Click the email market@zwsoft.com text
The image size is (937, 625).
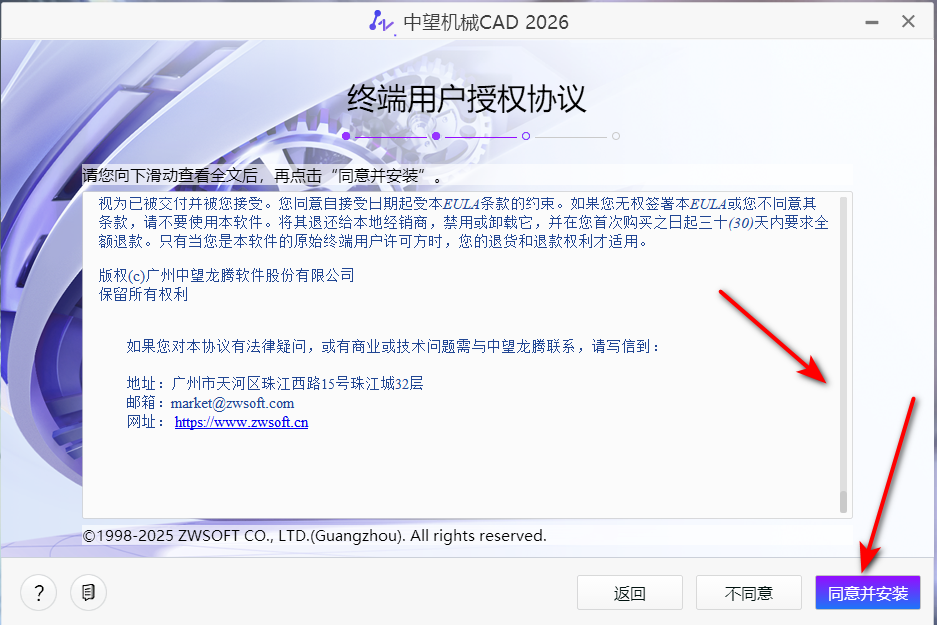click(232, 403)
